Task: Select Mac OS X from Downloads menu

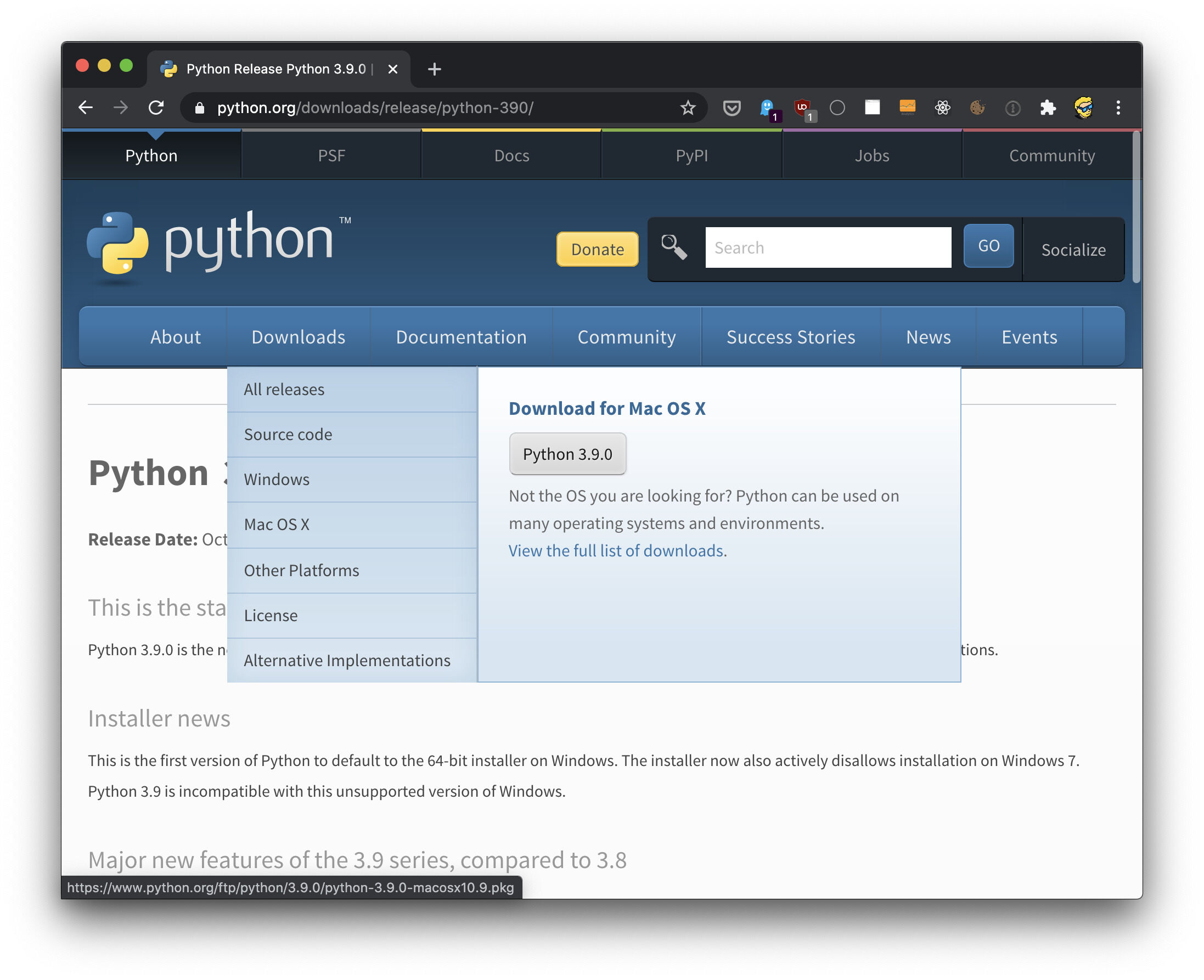Action: (x=276, y=524)
